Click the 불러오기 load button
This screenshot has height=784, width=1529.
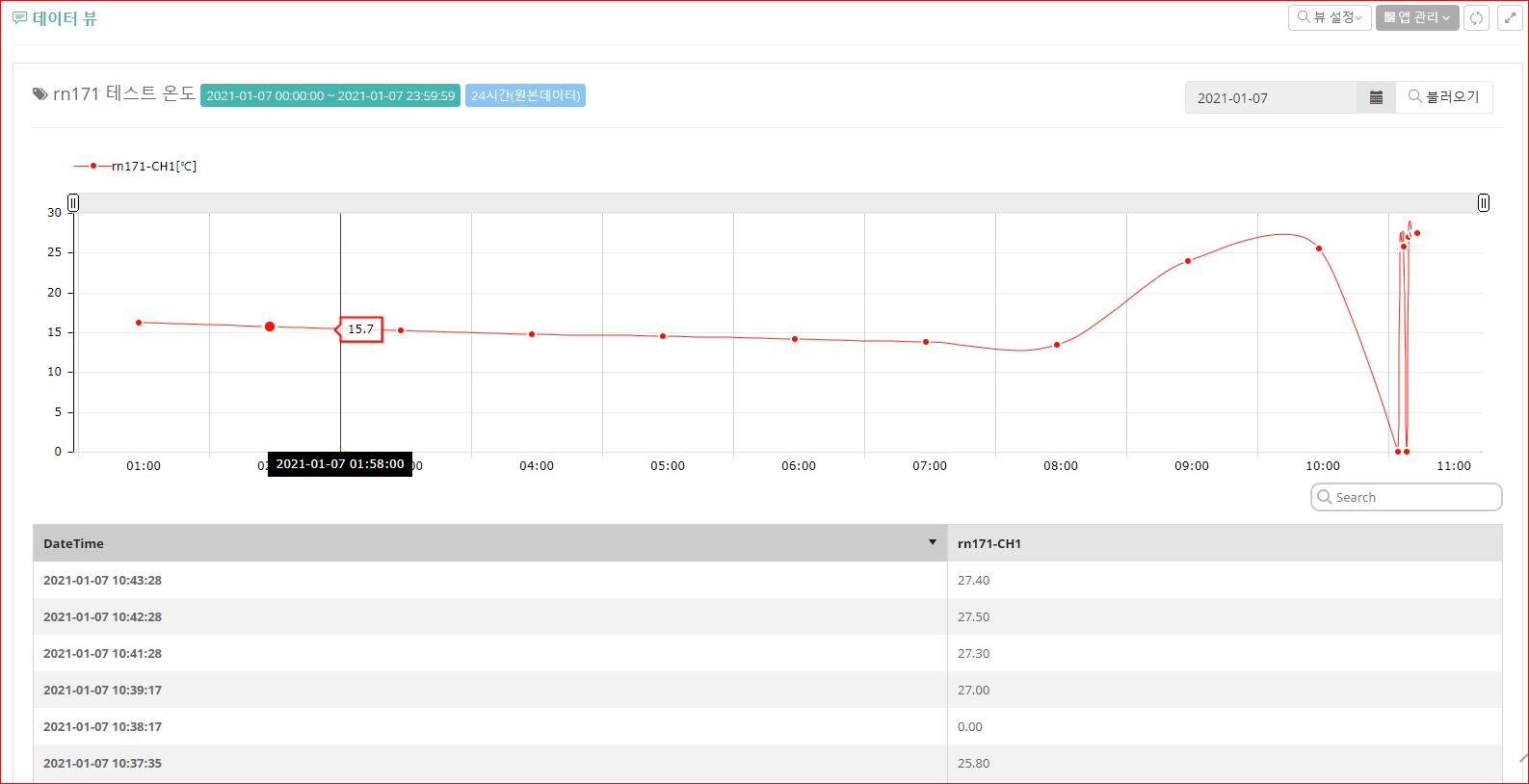pyautogui.click(x=1444, y=97)
